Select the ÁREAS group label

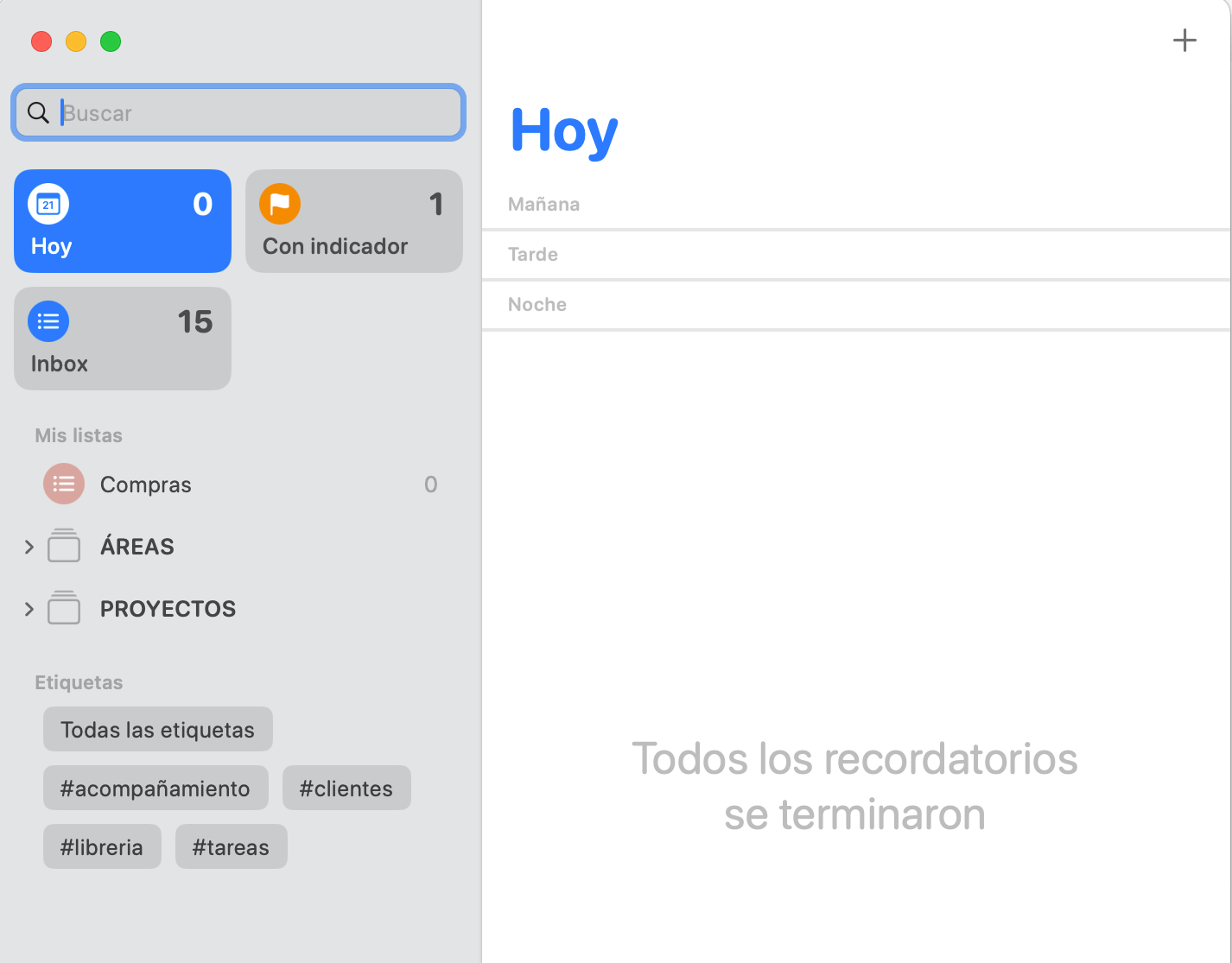pos(137,546)
